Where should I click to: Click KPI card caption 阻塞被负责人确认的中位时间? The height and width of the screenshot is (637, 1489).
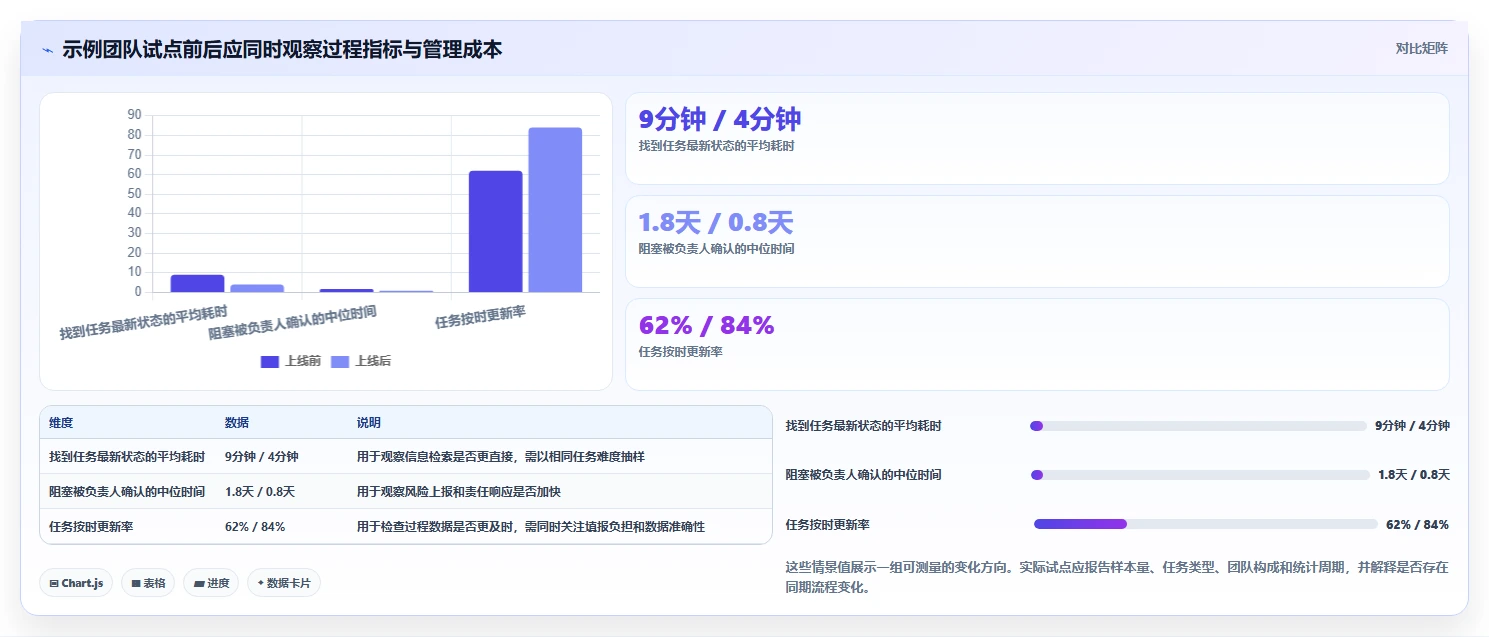(716, 249)
